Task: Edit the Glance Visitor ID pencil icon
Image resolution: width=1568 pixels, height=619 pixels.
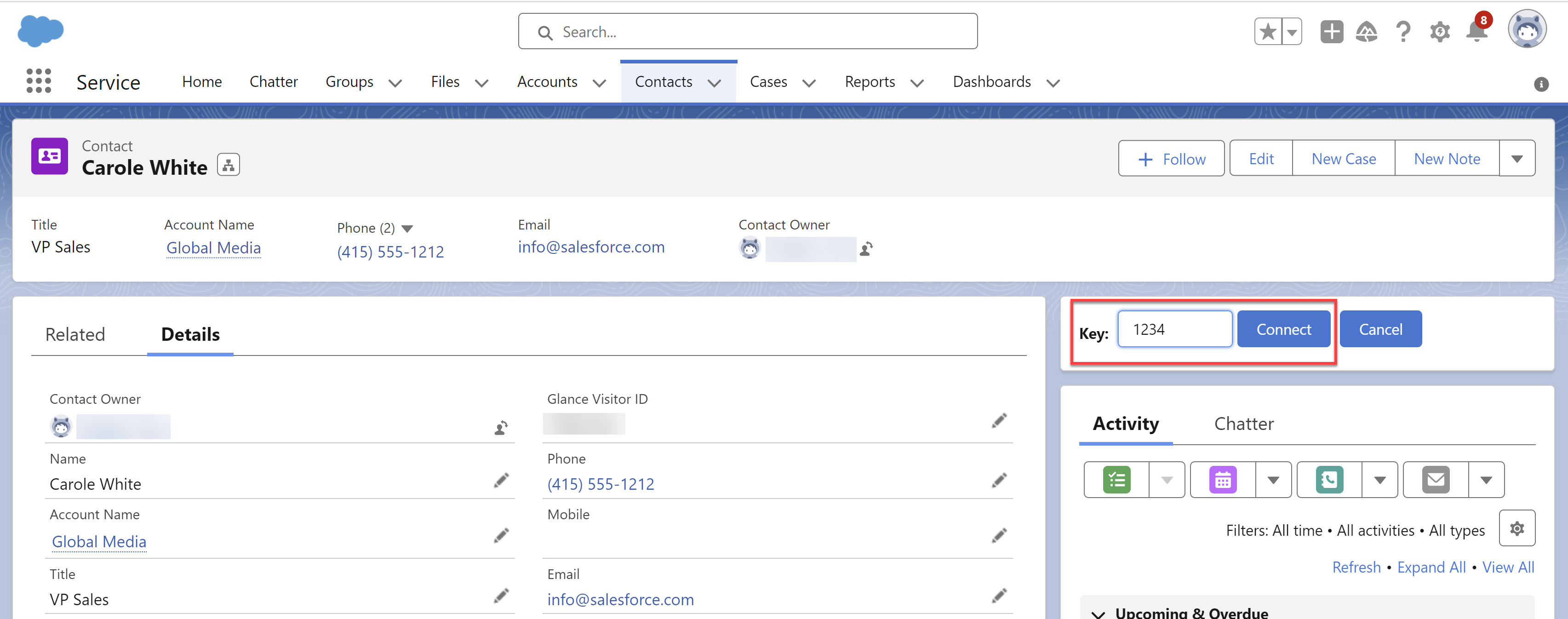Action: pyautogui.click(x=999, y=421)
